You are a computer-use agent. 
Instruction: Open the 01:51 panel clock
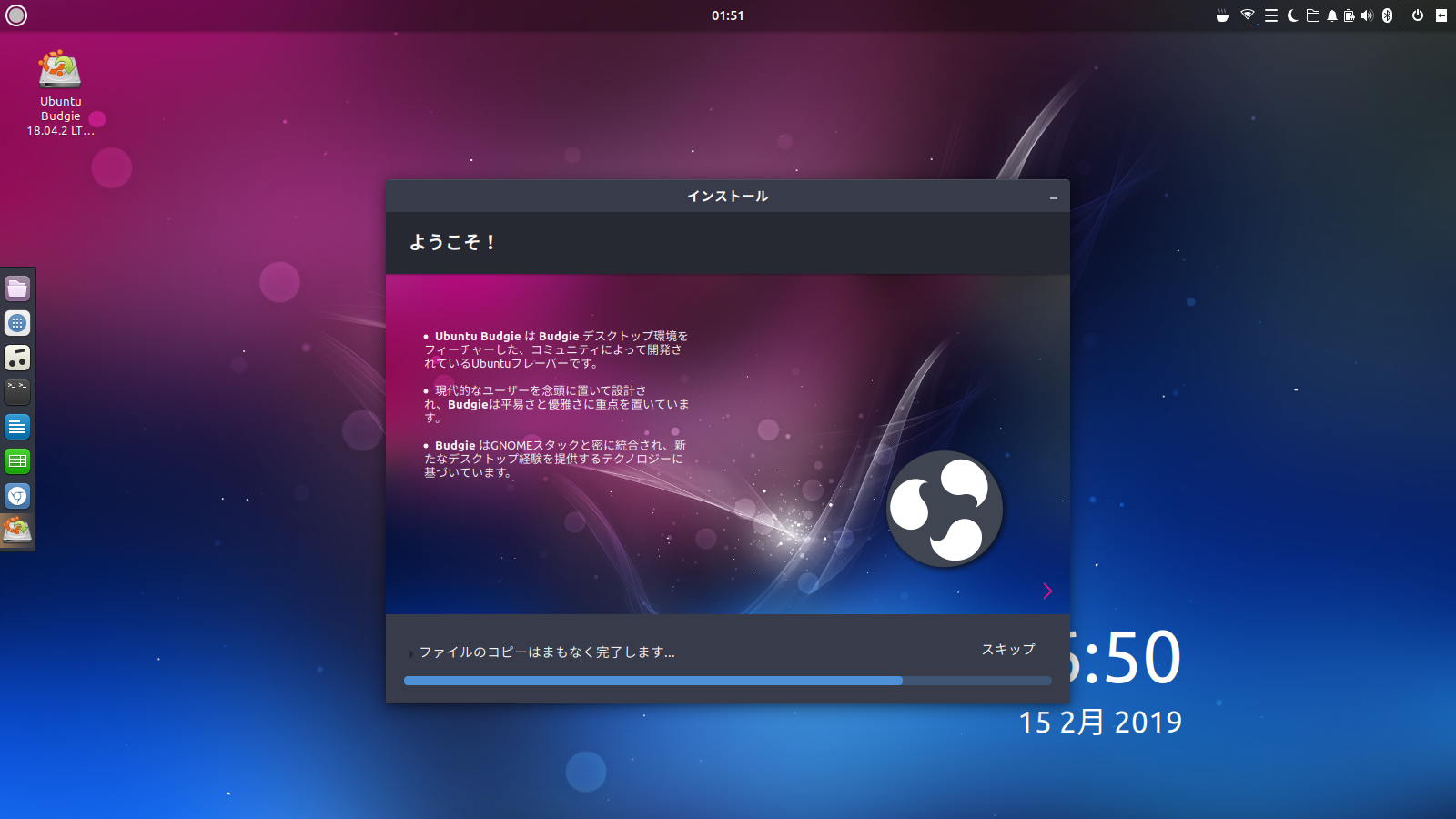click(728, 15)
